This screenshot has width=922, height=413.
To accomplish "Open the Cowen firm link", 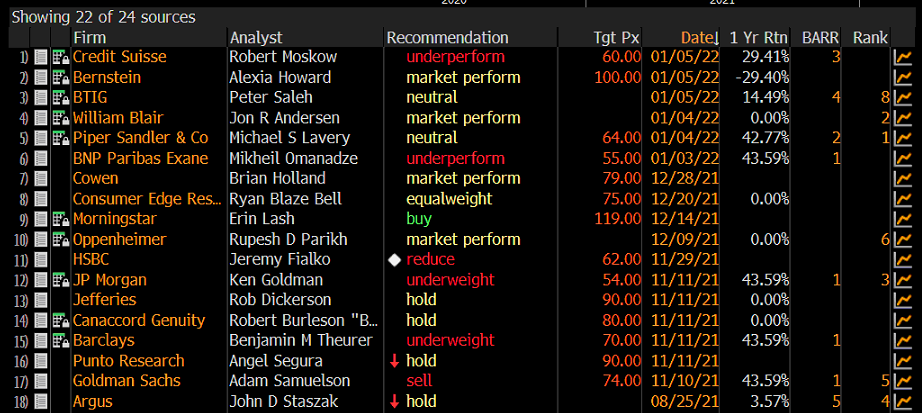I will tap(95, 179).
